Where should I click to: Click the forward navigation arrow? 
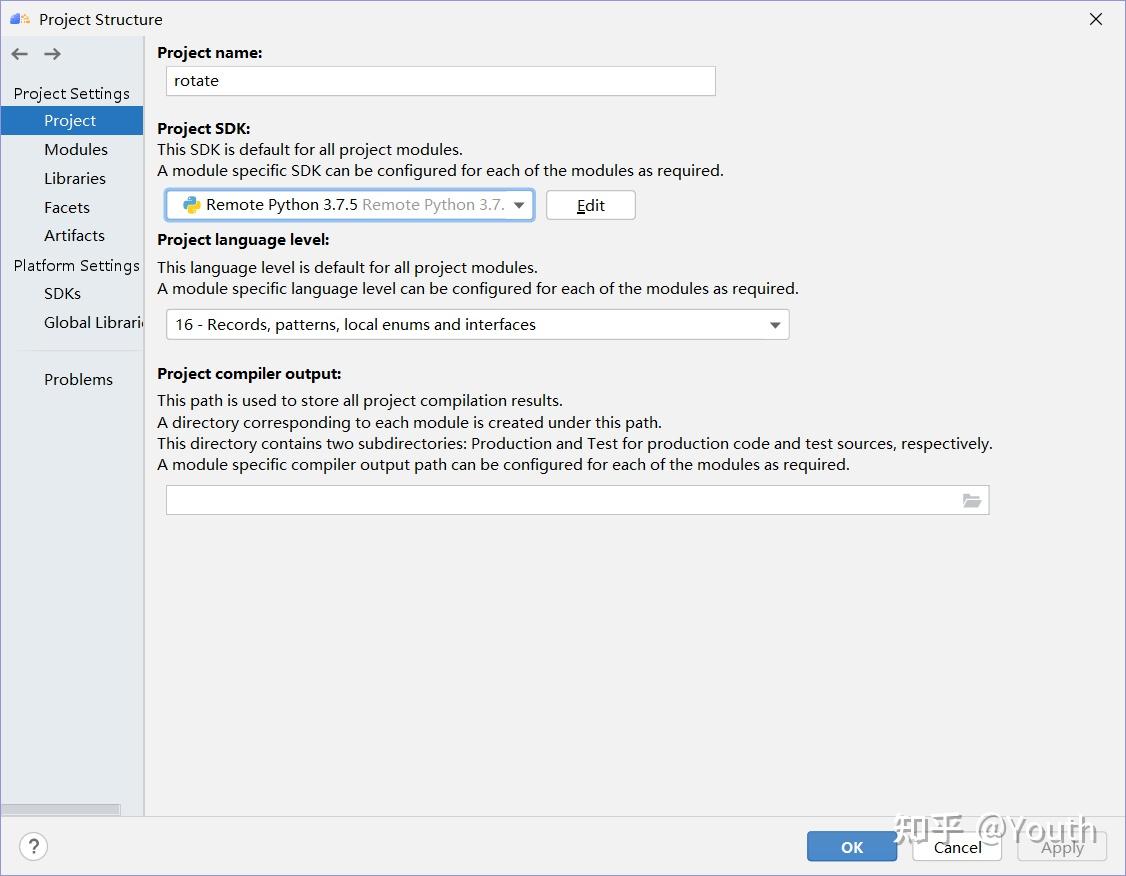(x=52, y=54)
